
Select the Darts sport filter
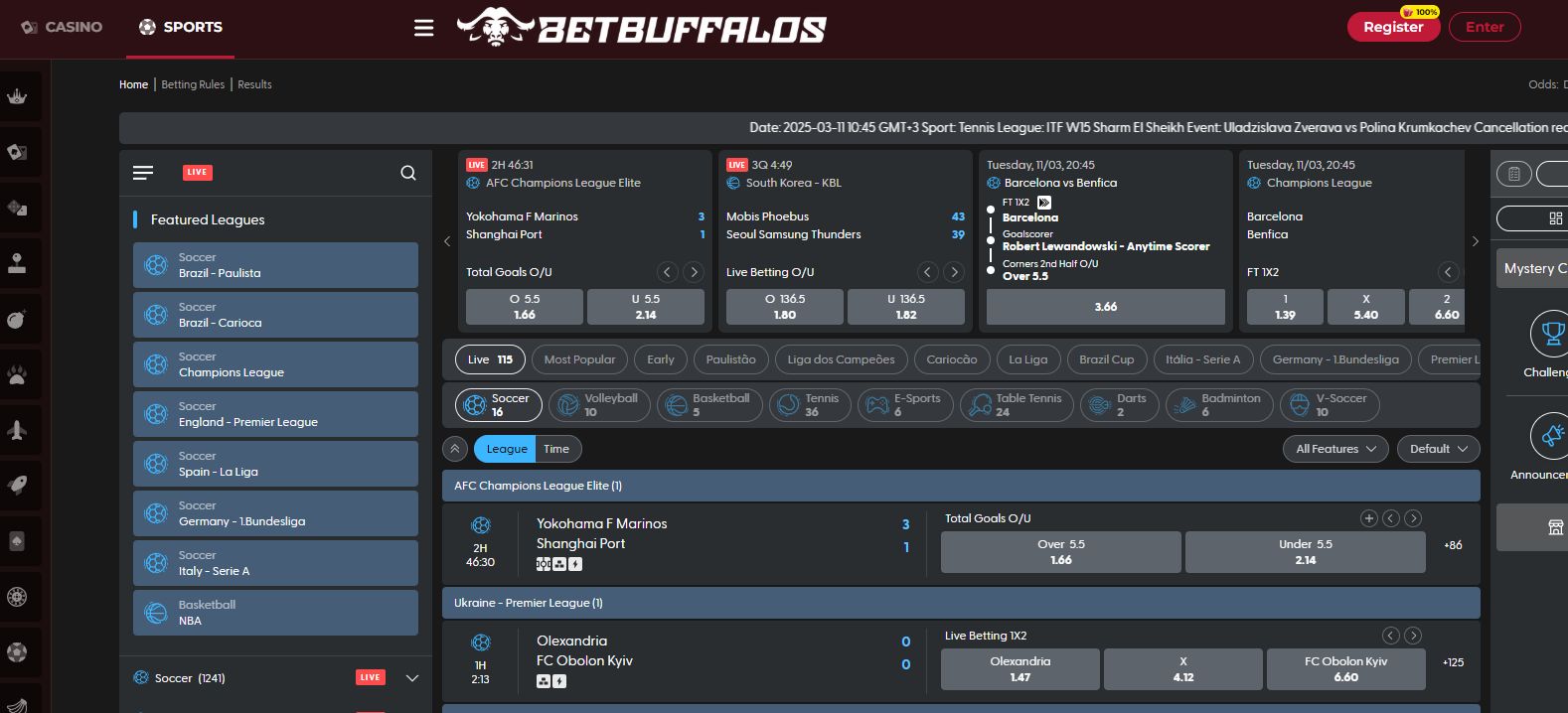tap(1119, 405)
